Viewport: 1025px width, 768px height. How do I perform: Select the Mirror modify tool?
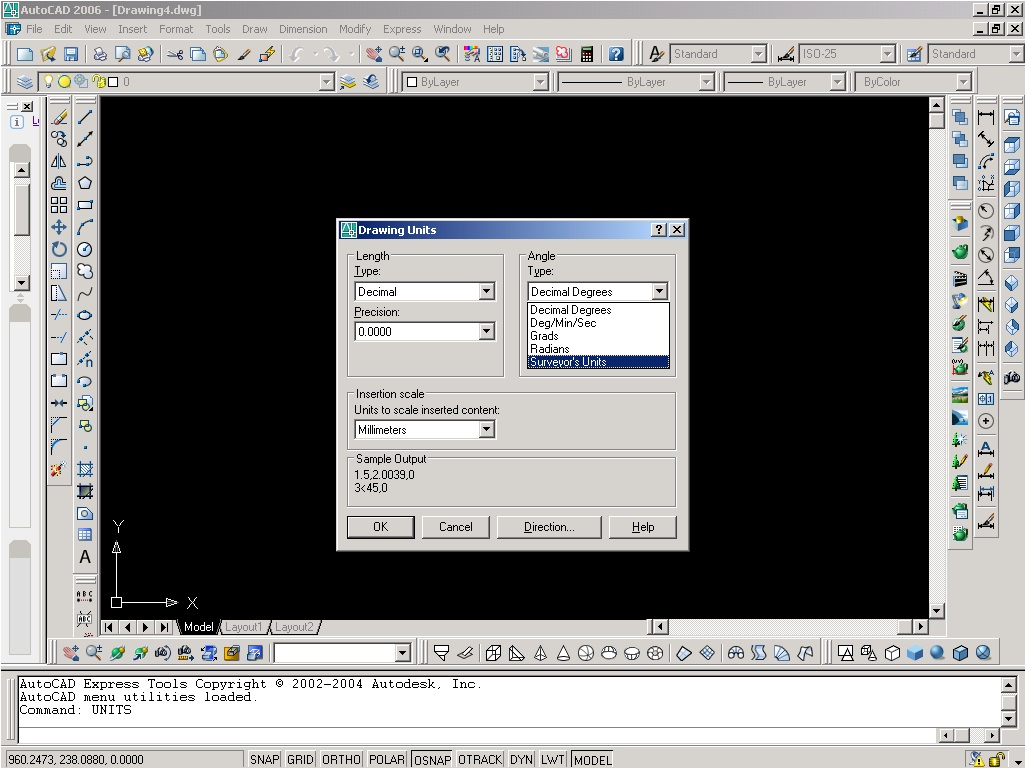59,161
